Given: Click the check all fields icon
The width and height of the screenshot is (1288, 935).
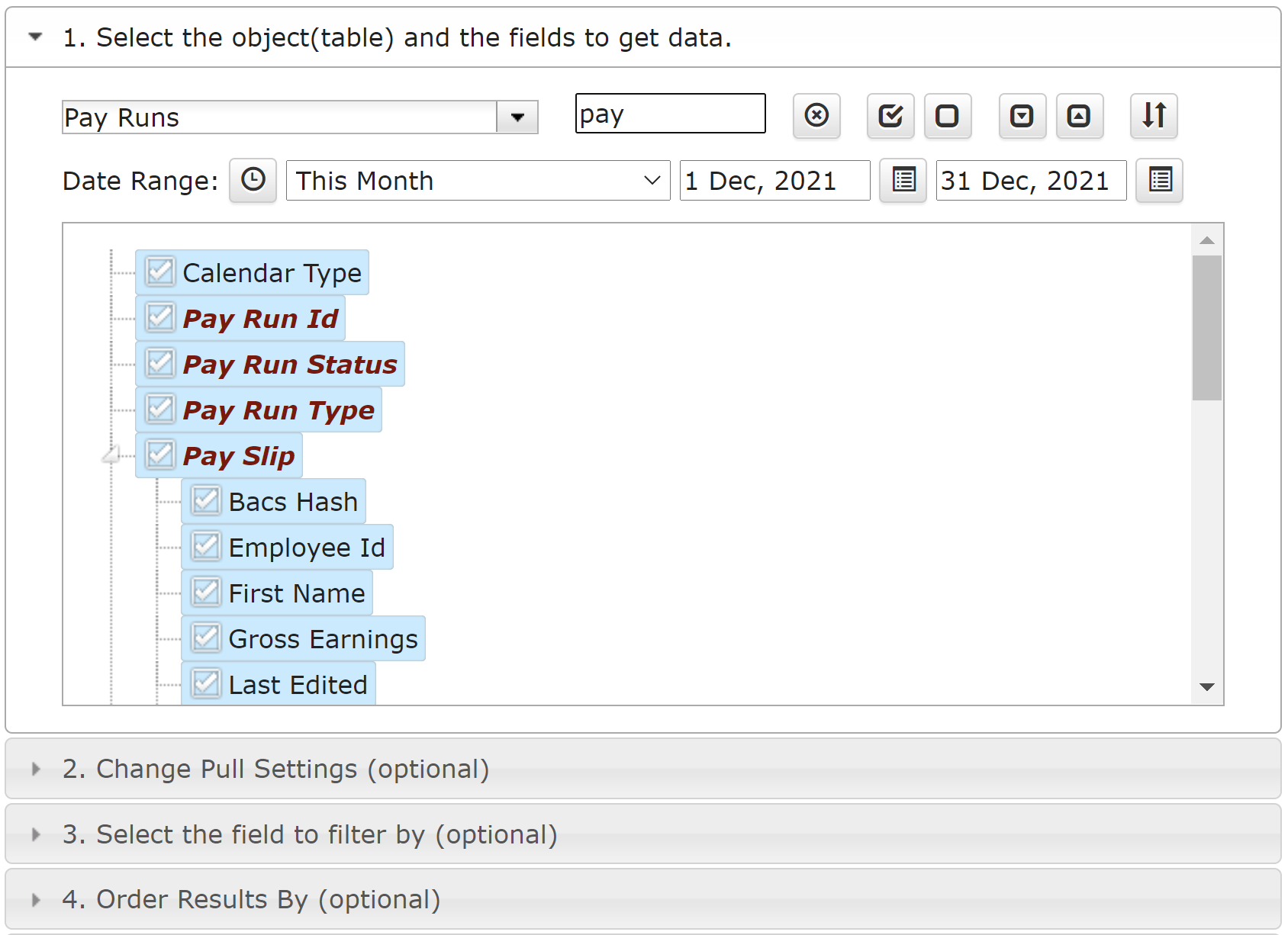Looking at the screenshot, I should click(x=890, y=116).
